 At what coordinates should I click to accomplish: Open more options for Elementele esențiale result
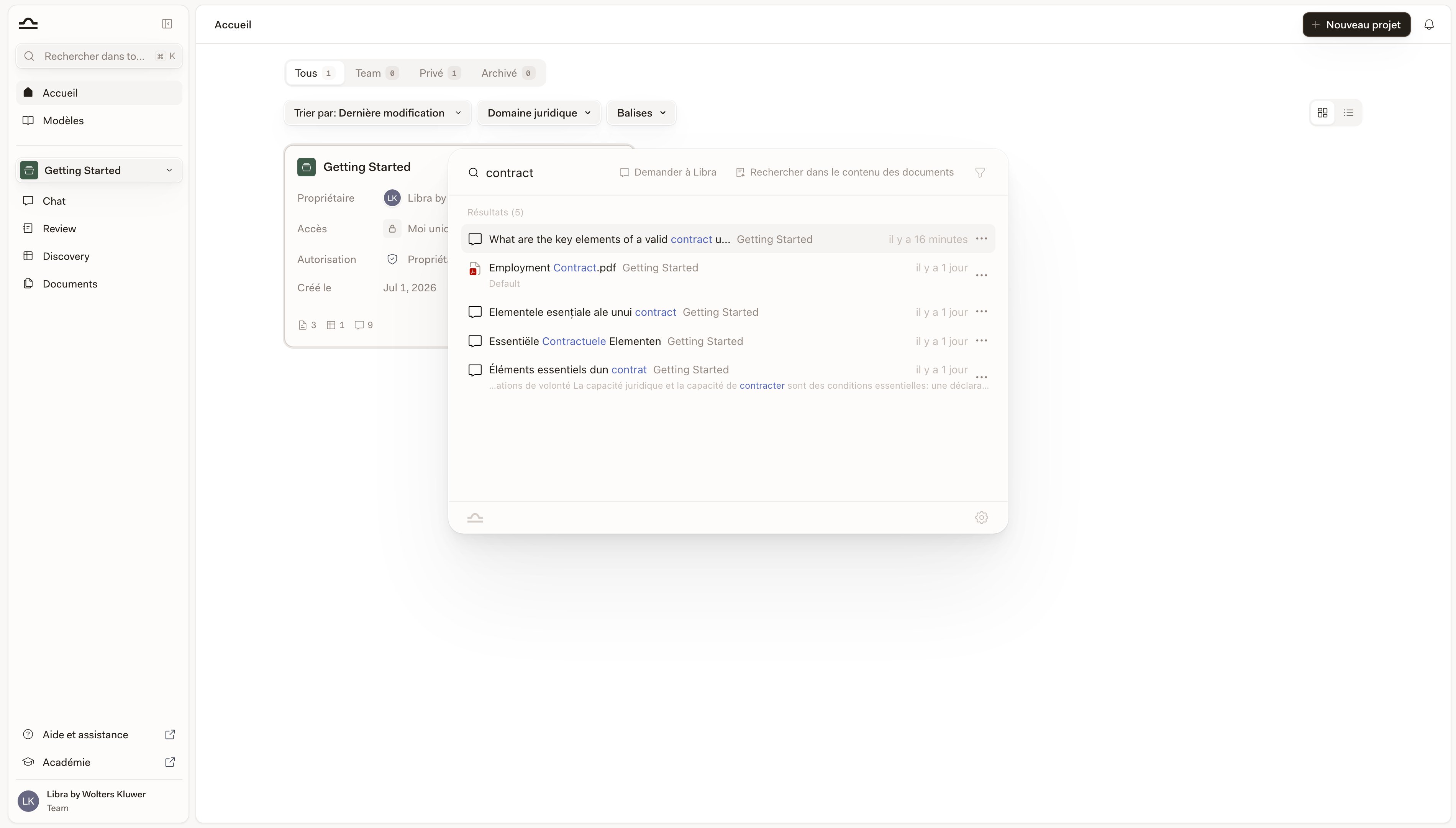(982, 312)
